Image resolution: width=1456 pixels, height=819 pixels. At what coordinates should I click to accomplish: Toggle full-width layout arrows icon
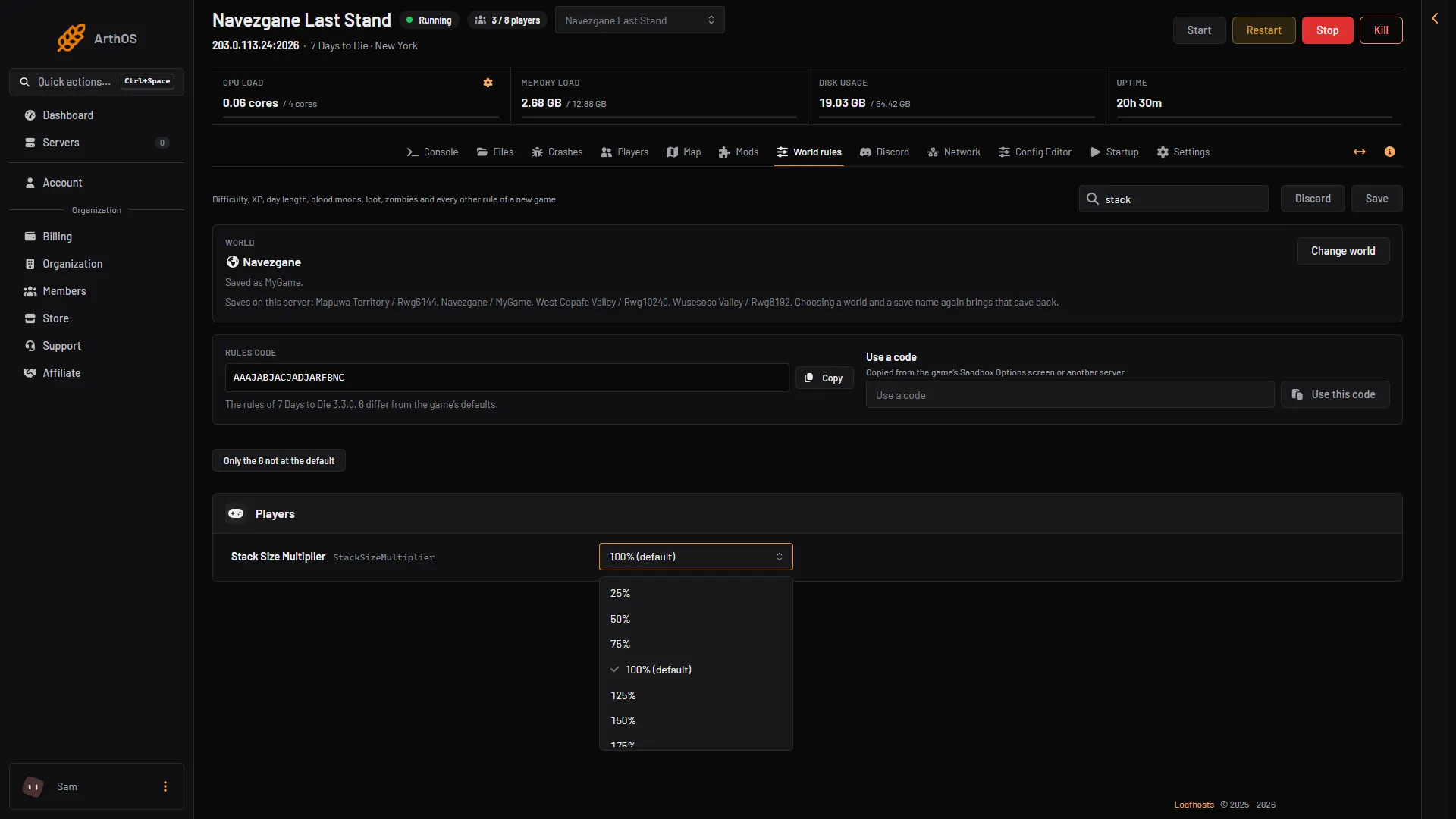(x=1360, y=152)
